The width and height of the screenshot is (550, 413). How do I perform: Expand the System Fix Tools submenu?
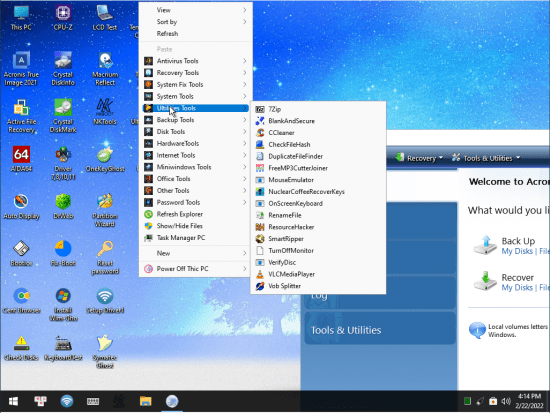[x=195, y=85]
